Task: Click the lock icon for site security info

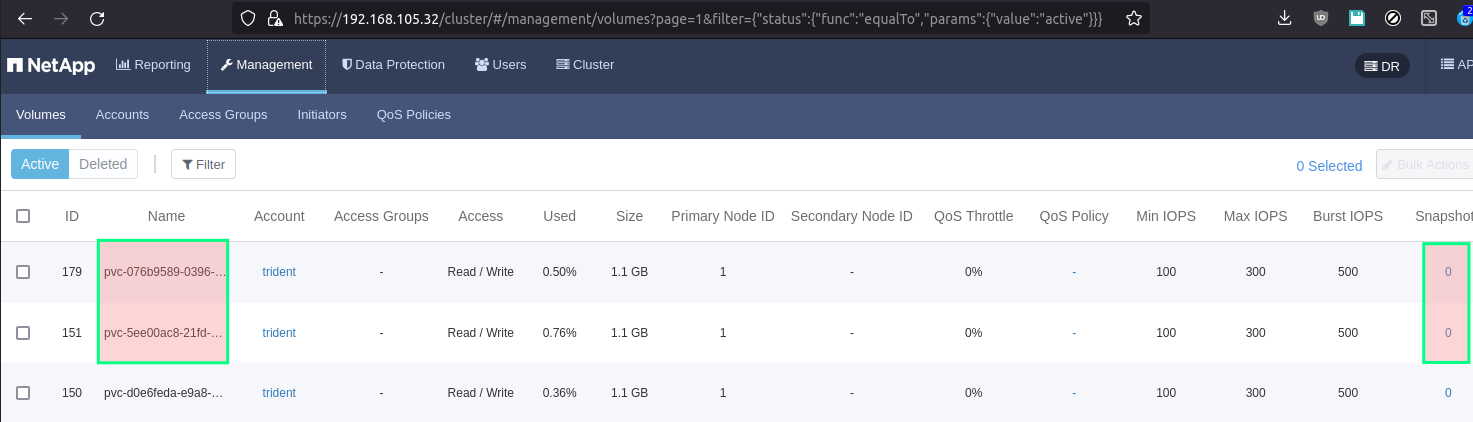Action: [275, 19]
